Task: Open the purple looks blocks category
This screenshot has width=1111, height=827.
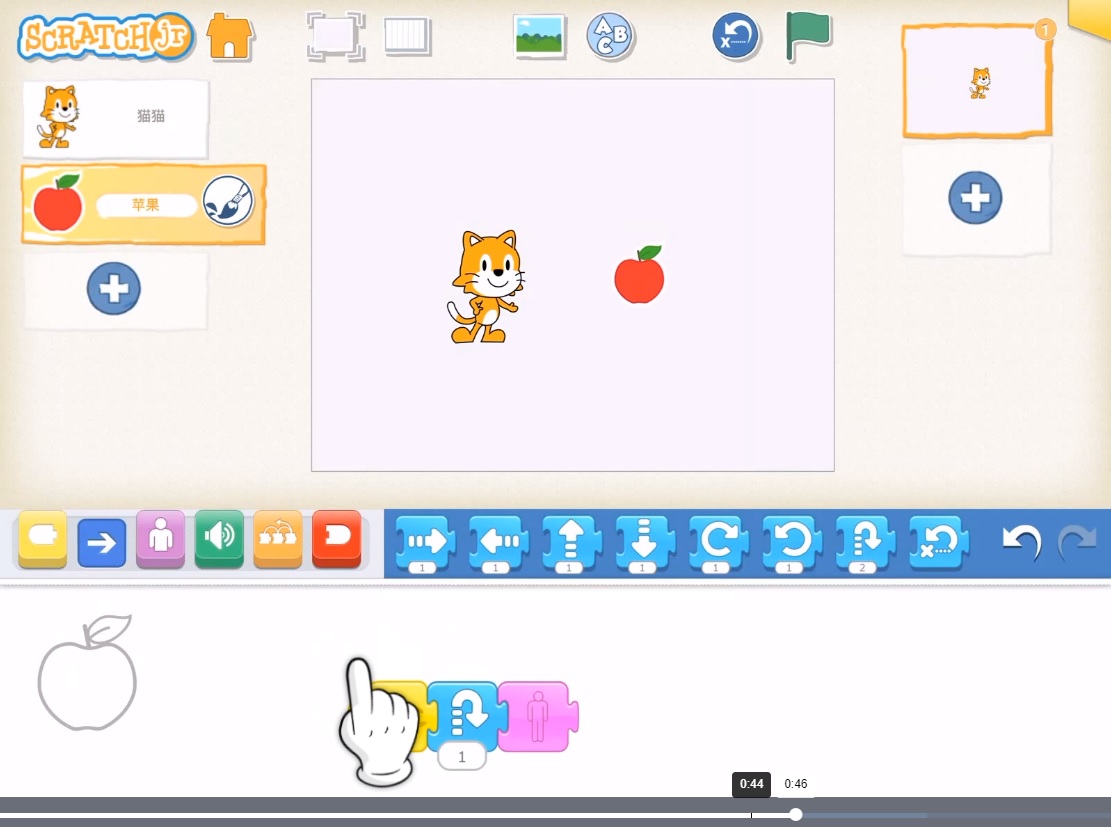Action: (x=161, y=540)
